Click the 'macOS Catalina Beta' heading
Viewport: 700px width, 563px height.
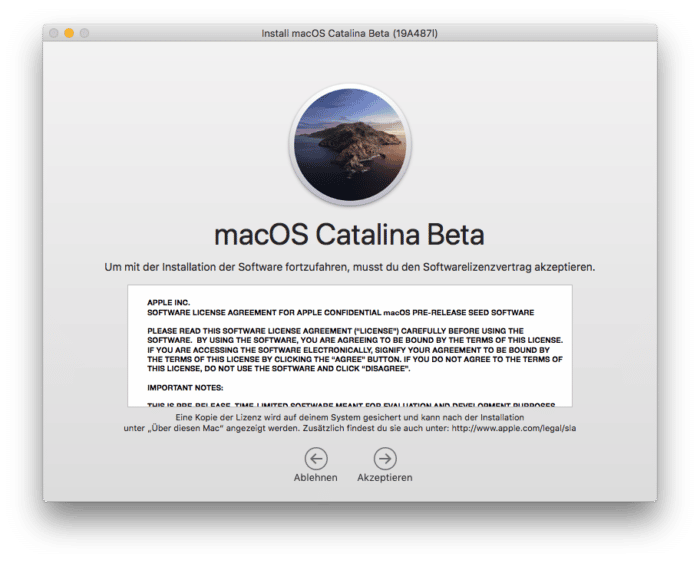click(x=350, y=234)
